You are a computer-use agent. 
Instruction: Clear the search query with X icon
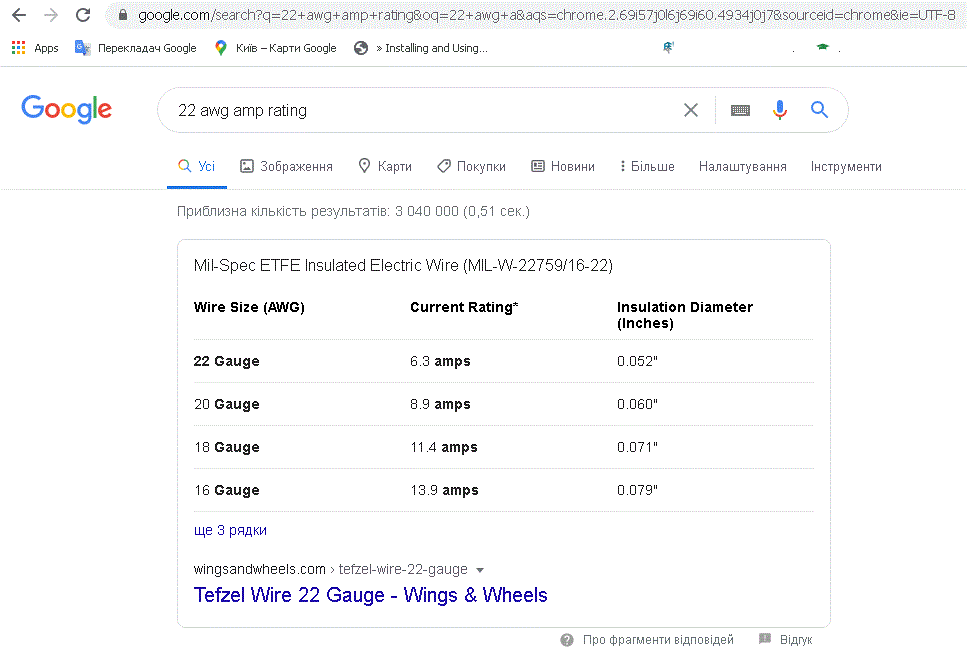pos(691,110)
